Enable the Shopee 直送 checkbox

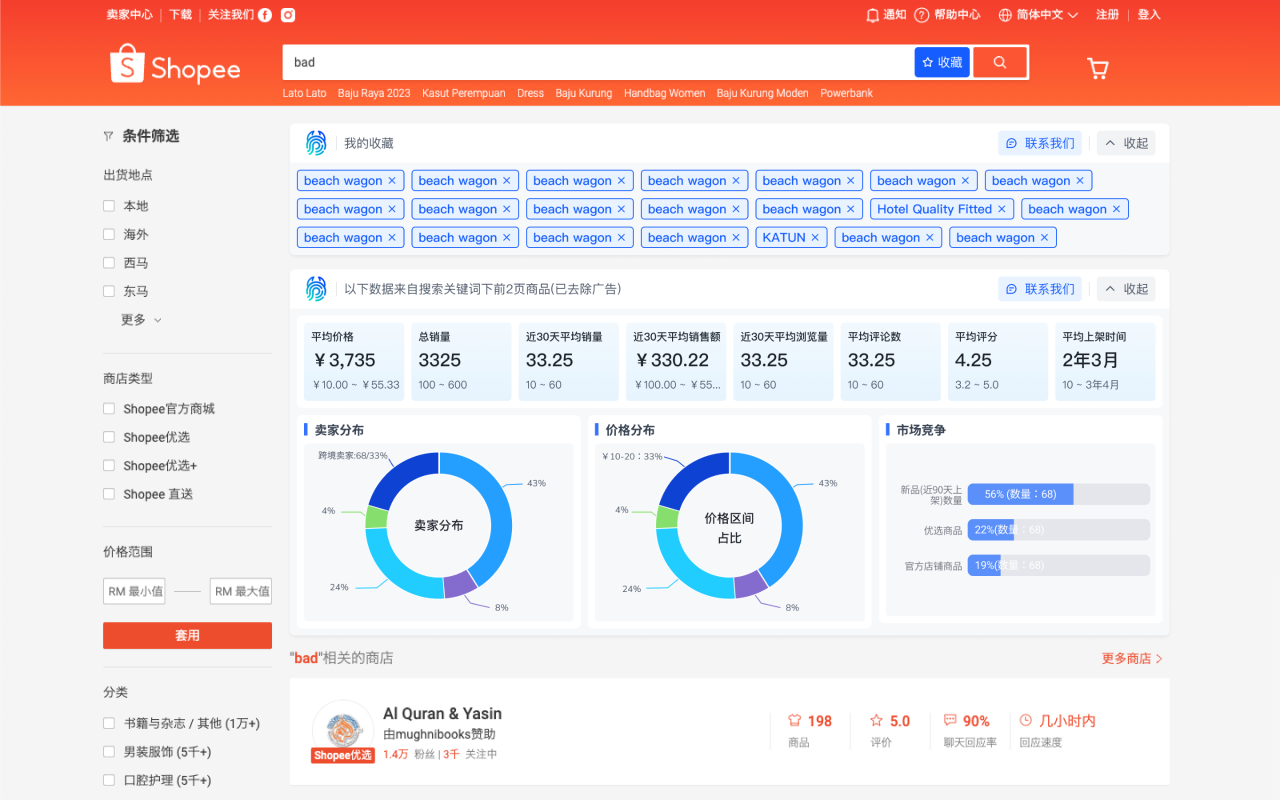point(109,494)
